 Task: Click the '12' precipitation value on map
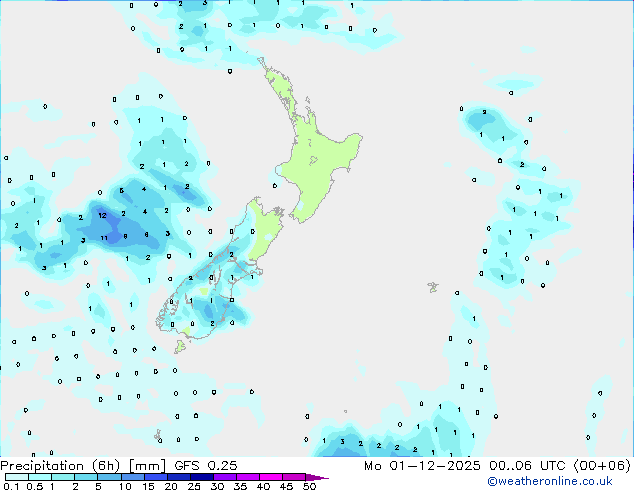[x=102, y=215]
